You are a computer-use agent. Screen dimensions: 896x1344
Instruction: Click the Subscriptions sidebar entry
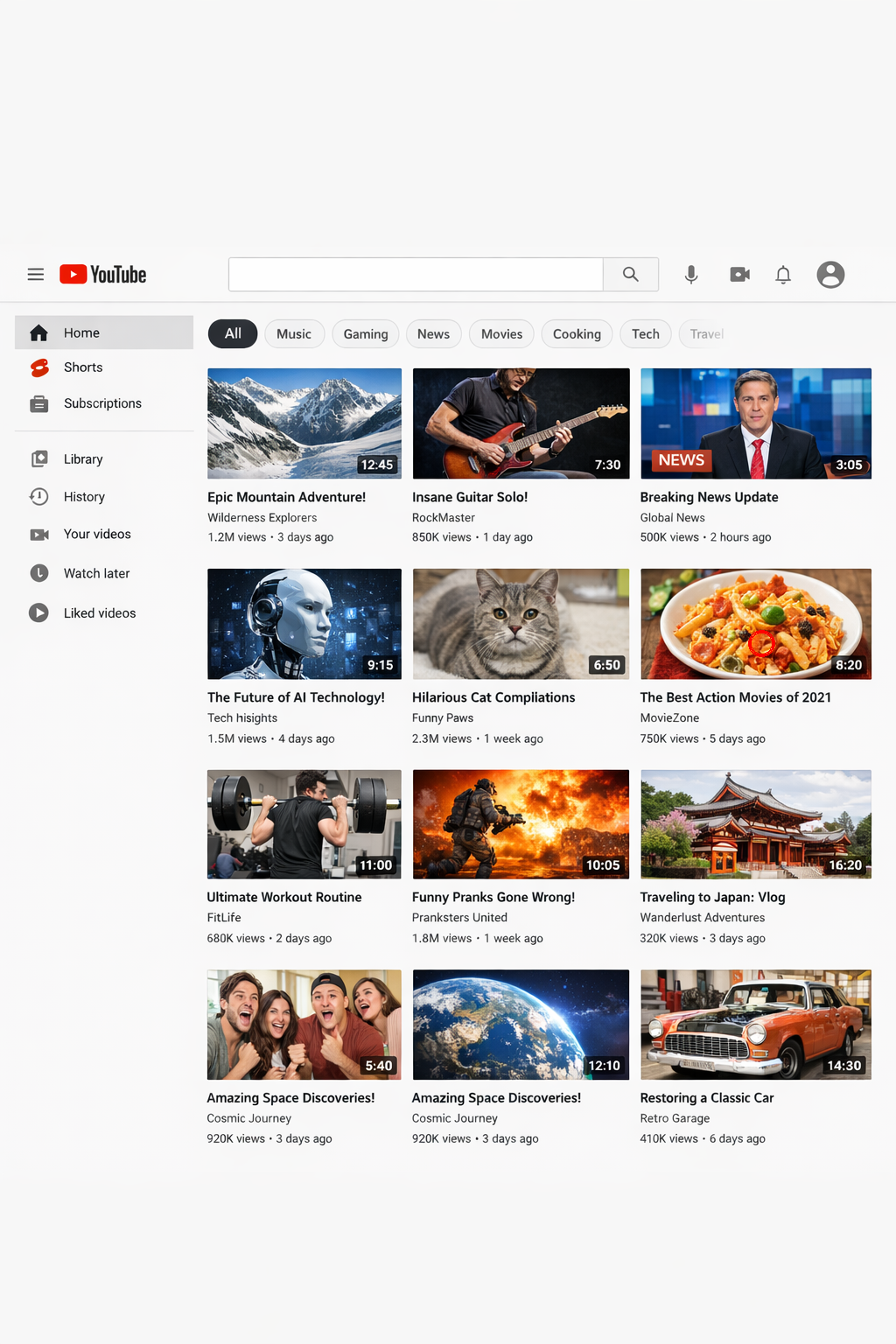pyautogui.click(x=102, y=403)
